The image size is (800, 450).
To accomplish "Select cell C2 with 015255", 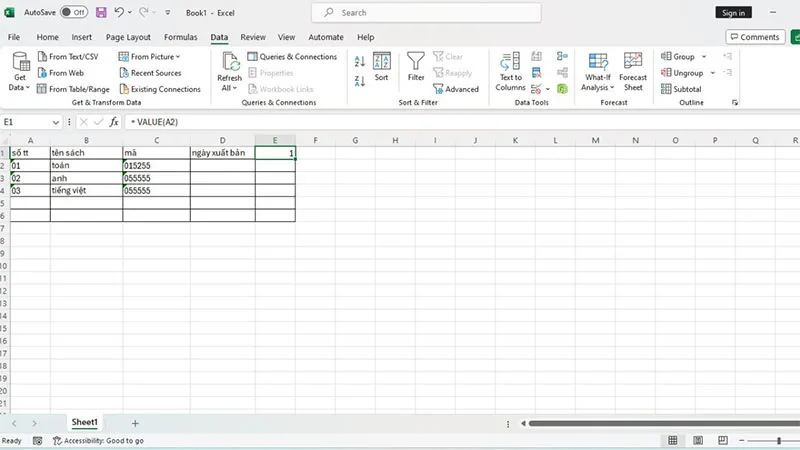I will point(156,165).
